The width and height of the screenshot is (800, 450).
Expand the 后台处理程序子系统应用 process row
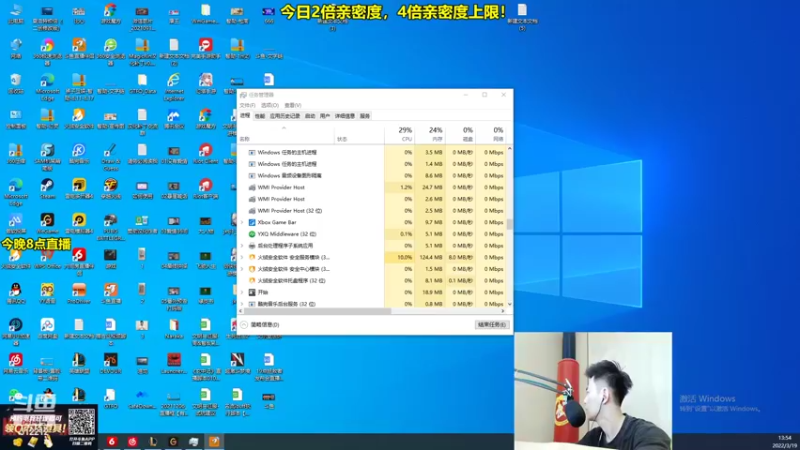click(242, 246)
